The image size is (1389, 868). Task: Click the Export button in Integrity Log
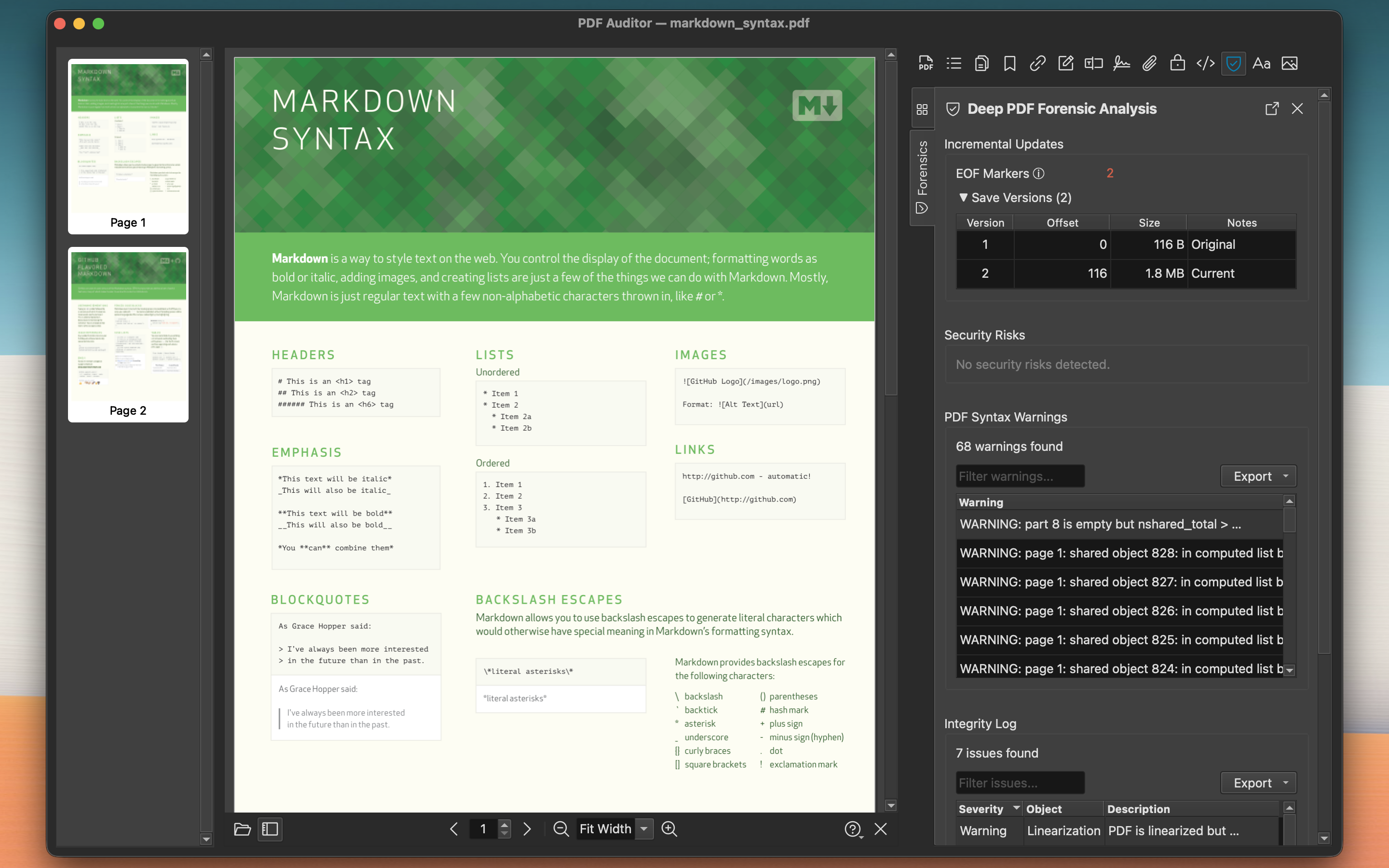tap(1258, 783)
